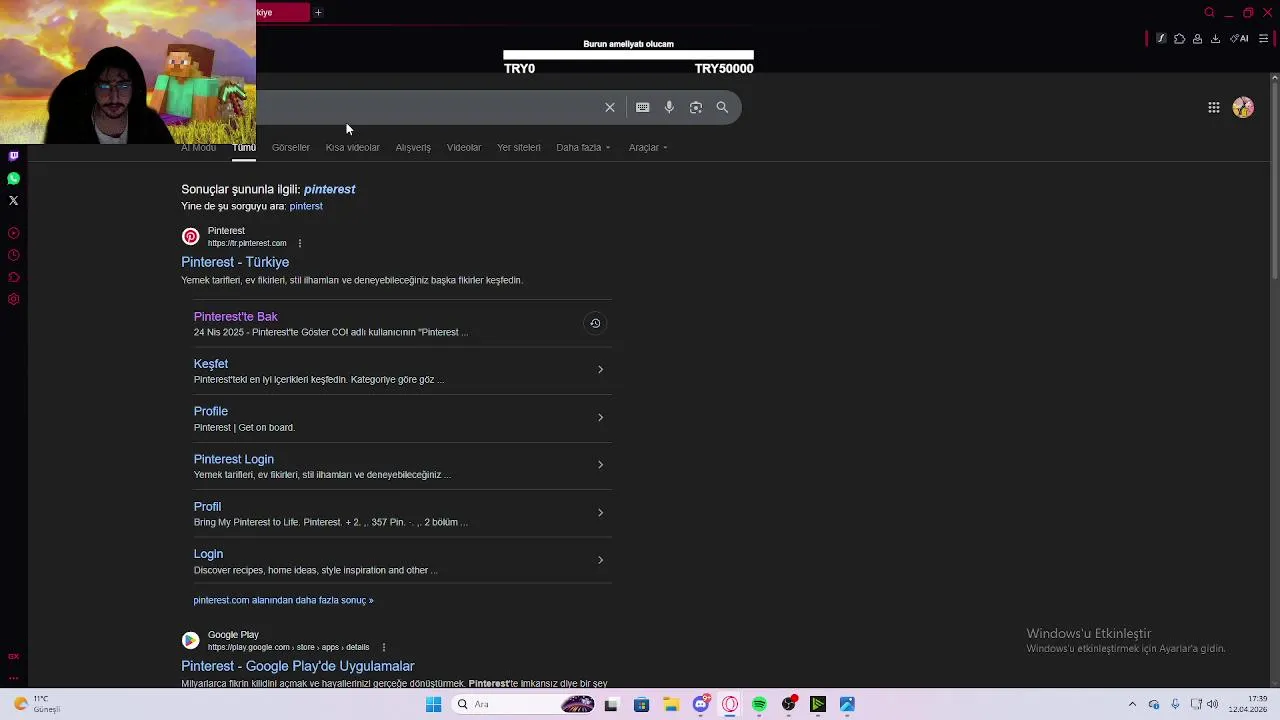Screen dimensions: 1280x720
Task: Open a new browser tab with plus
Action: tap(318, 12)
